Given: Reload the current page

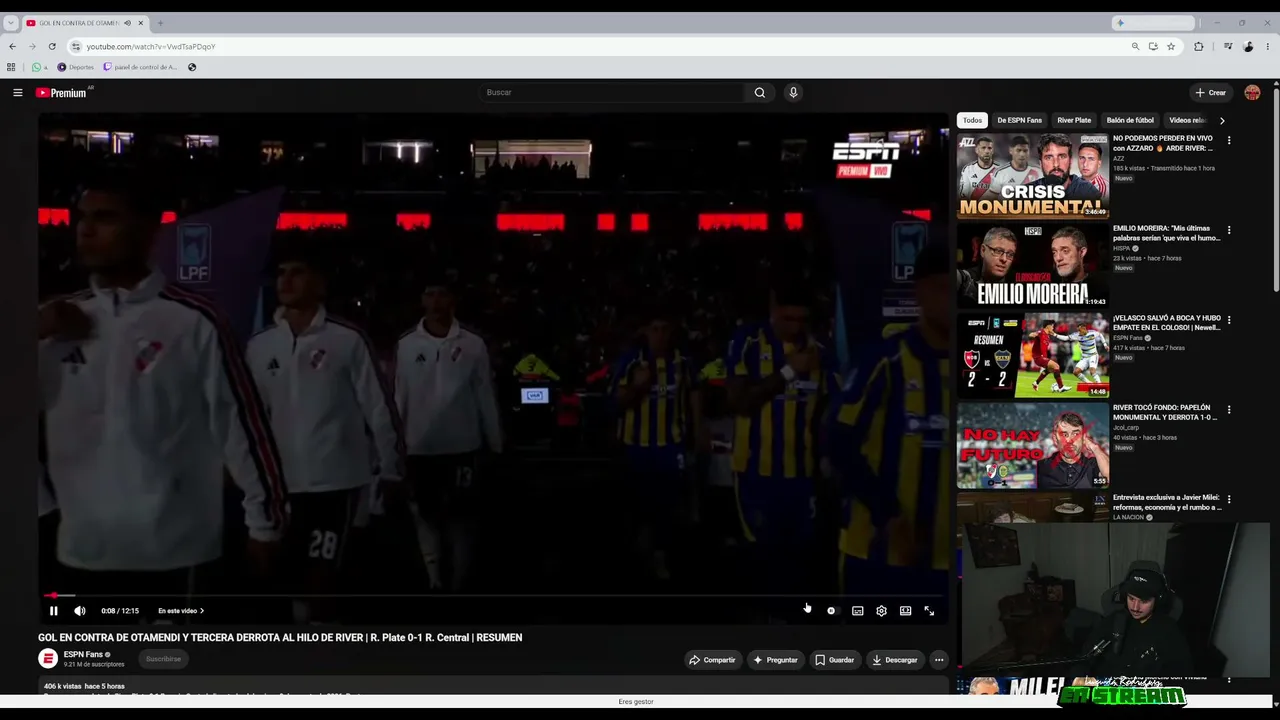Looking at the screenshot, I should click(52, 46).
